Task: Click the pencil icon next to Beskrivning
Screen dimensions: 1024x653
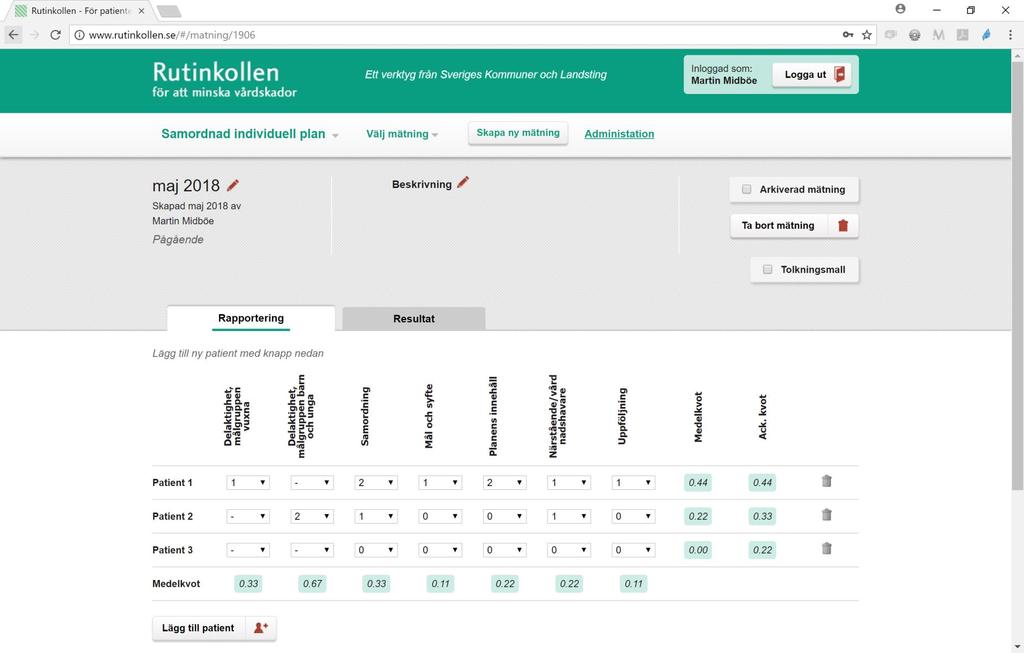Action: tap(463, 183)
